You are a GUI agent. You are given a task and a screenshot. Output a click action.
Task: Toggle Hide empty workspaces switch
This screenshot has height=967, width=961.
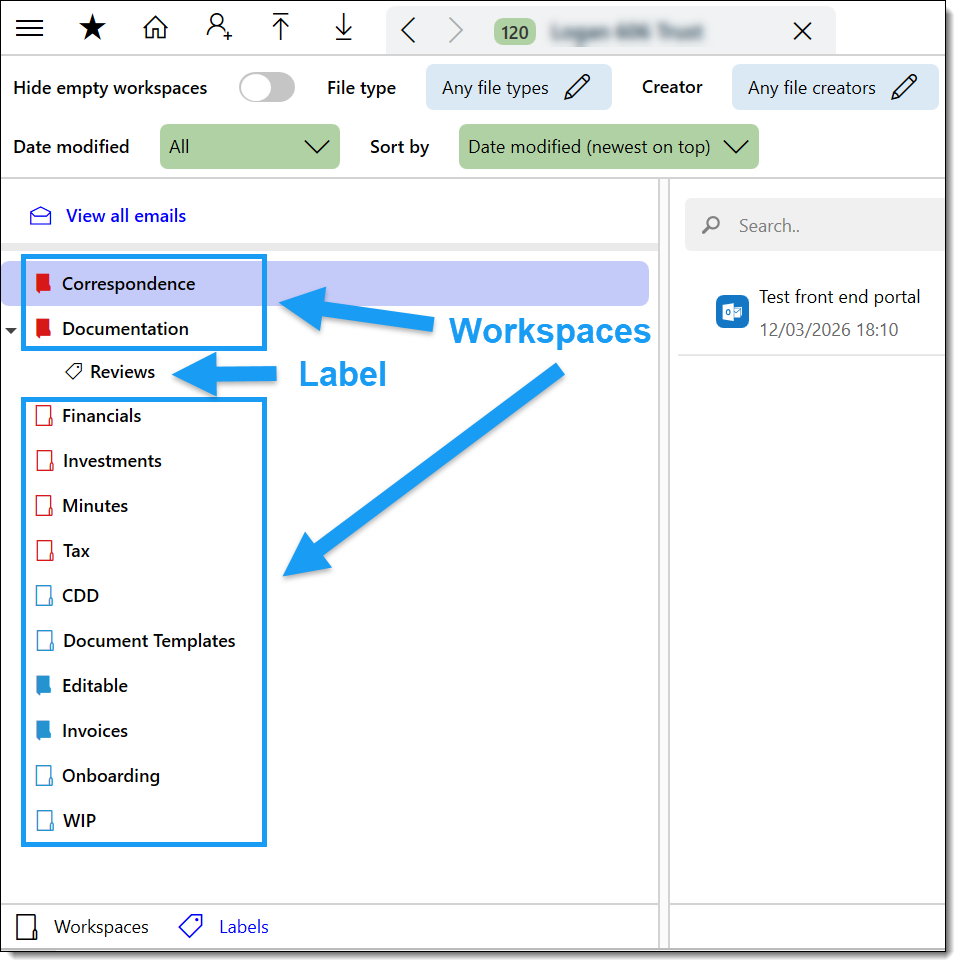(267, 88)
